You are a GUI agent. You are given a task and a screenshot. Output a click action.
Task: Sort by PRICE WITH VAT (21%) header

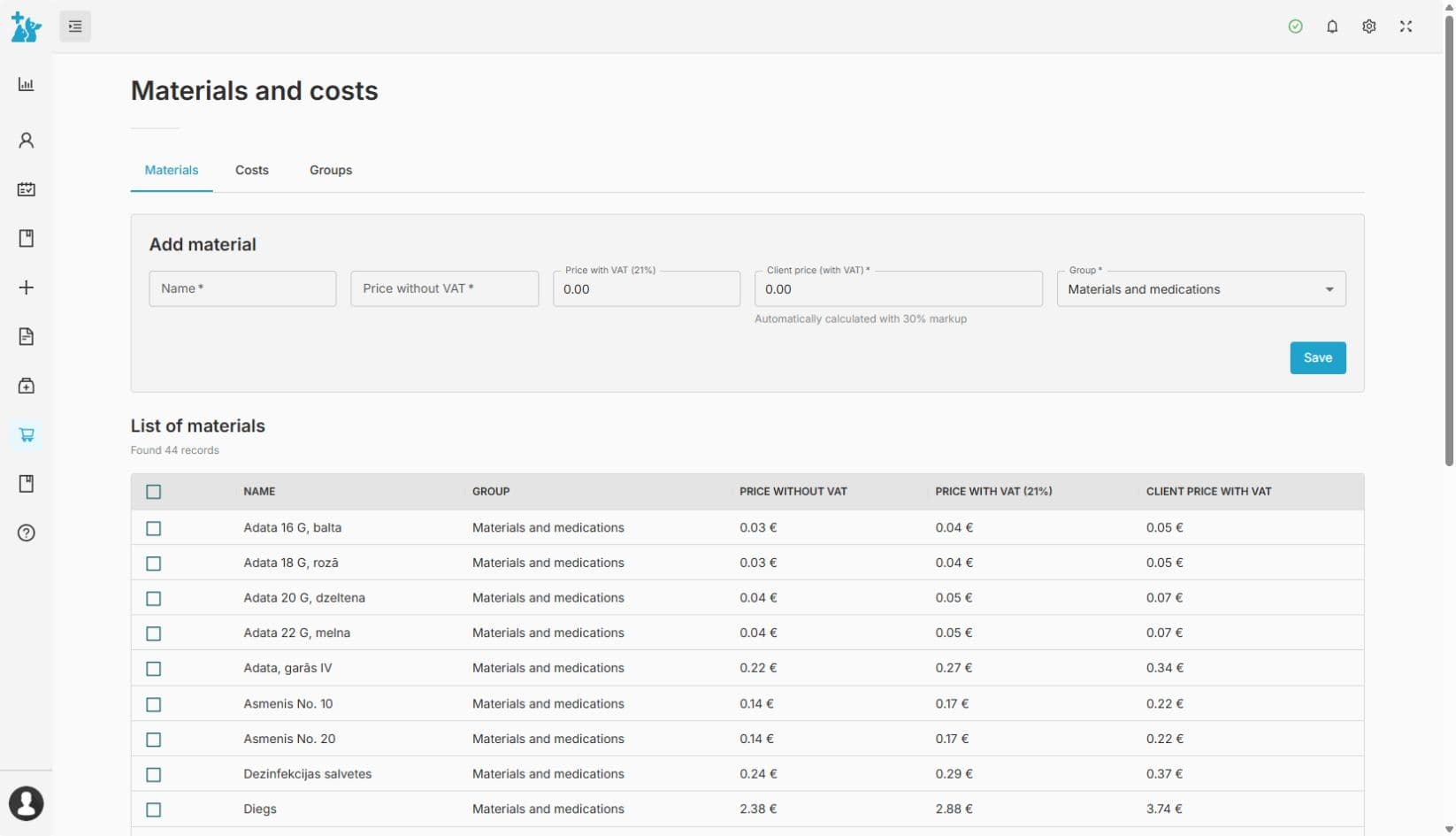click(993, 491)
